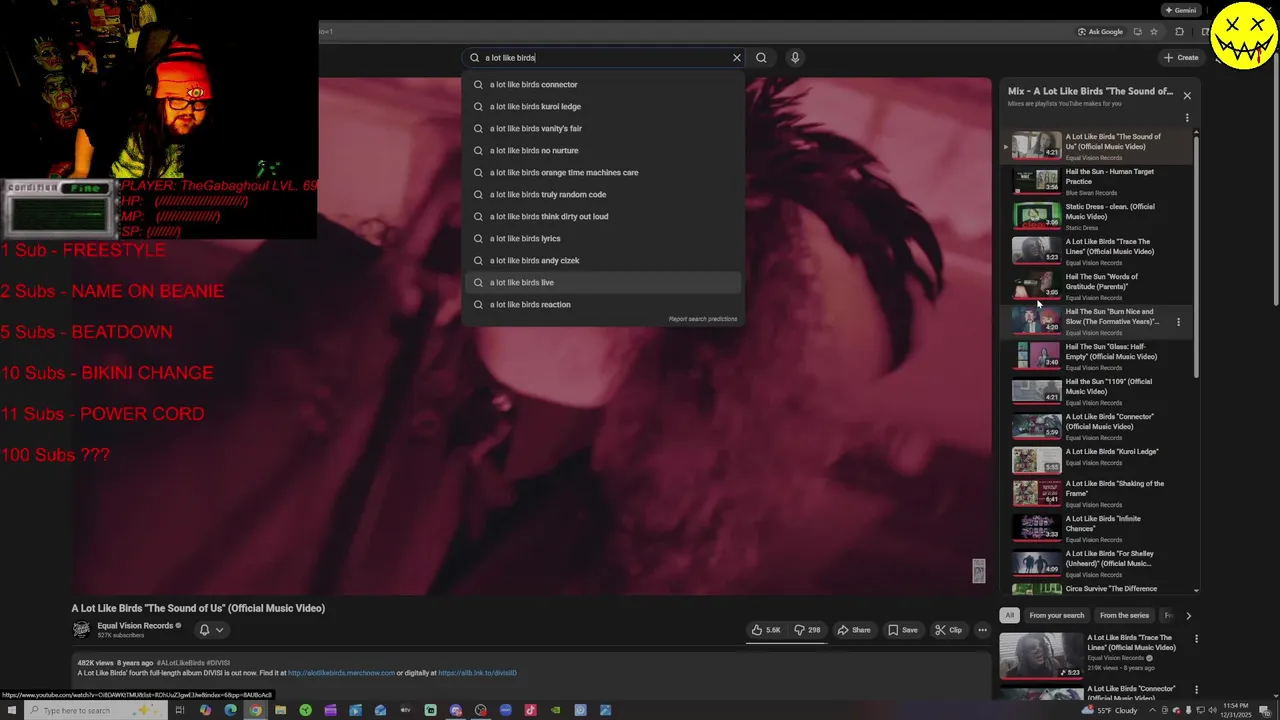Image resolution: width=1280 pixels, height=720 pixels.
Task: Dislike the video with the thumbs-down button
Action: (807, 630)
